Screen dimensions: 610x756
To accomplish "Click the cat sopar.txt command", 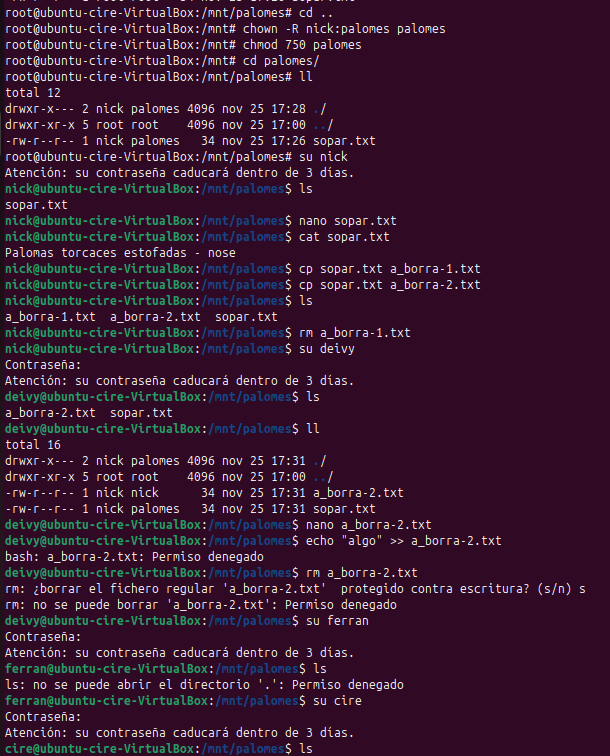I will pos(342,237).
